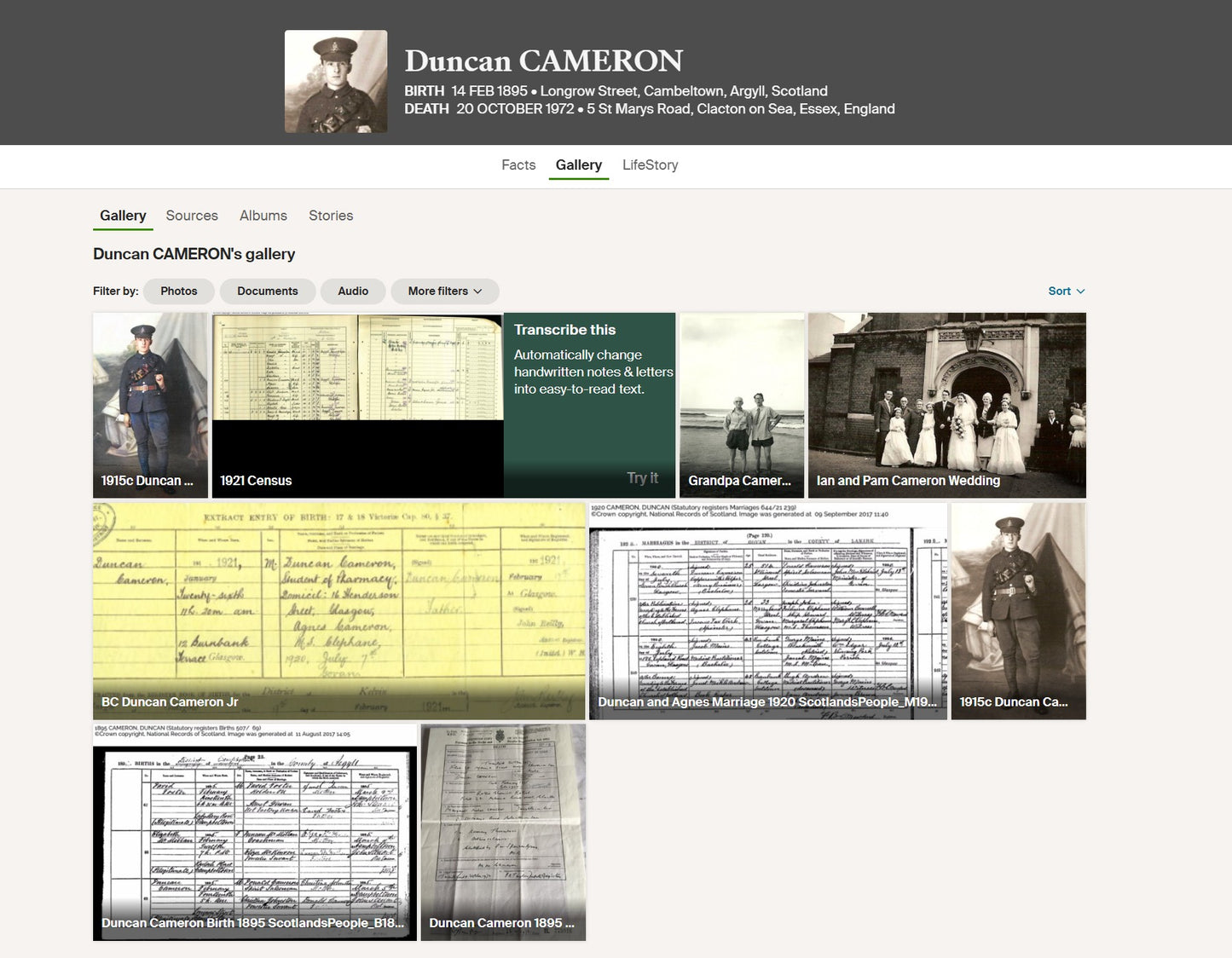Click the Try it transcribe link

point(643,478)
